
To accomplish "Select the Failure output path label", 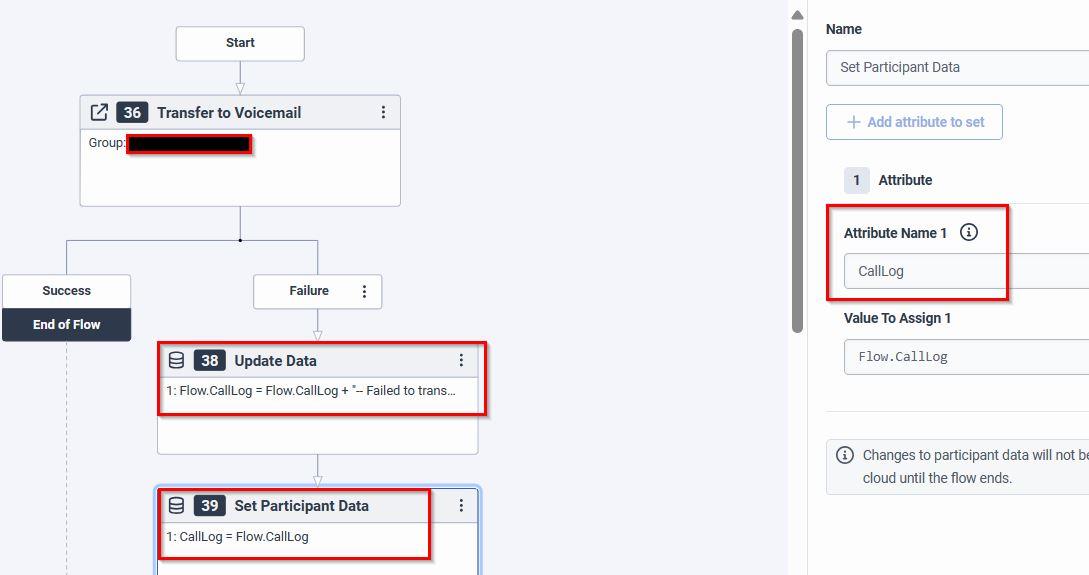I will (x=308, y=291).
